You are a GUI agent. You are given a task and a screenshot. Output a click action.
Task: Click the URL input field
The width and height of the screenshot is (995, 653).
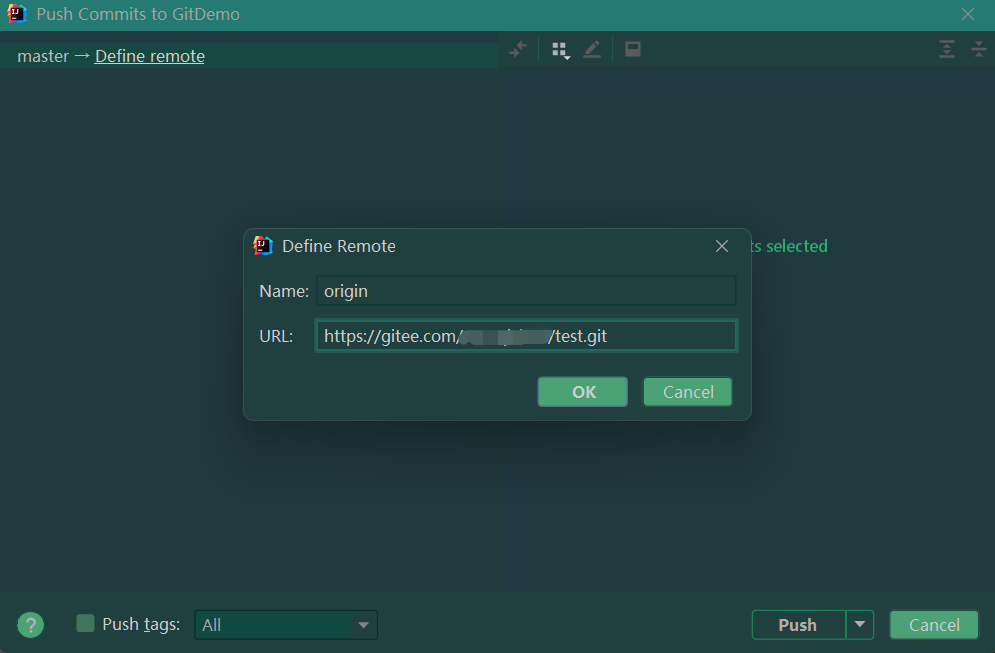526,336
